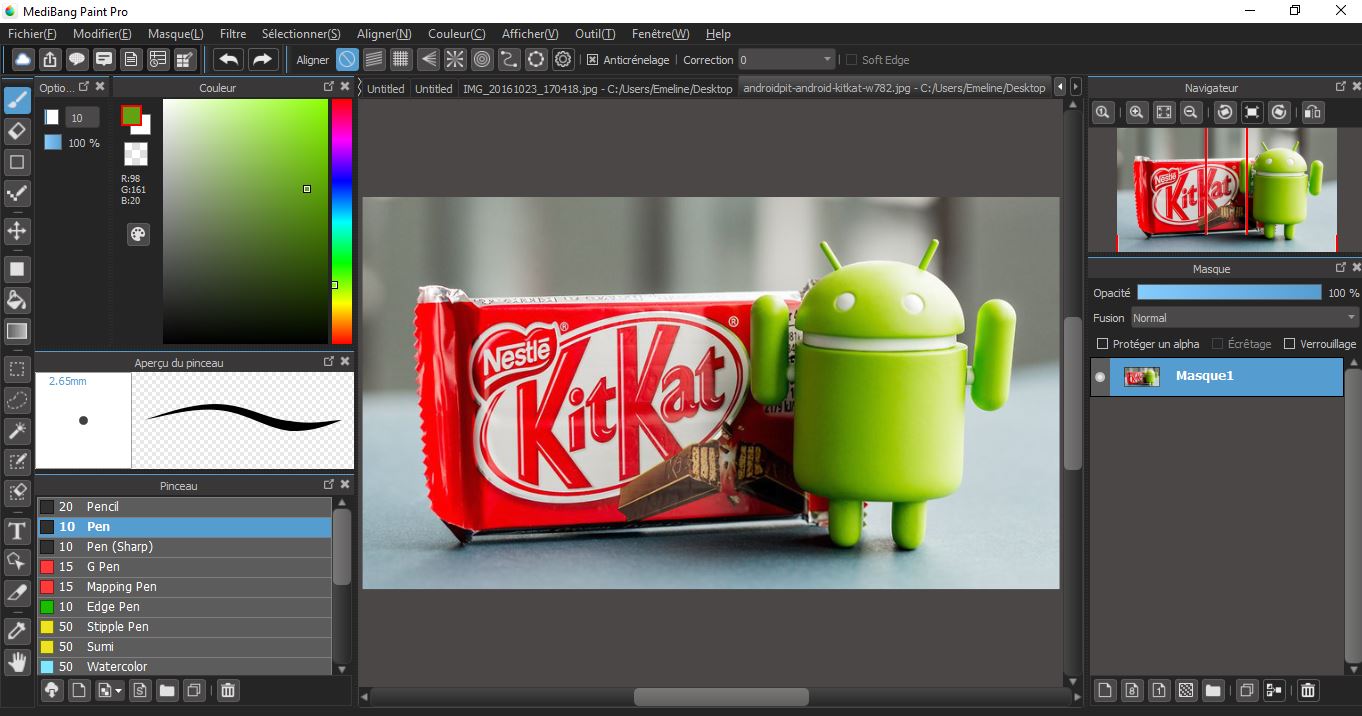This screenshot has height=716, width=1362.
Task: Expand the add-brush type dropdown arrow
Action: coord(119,691)
